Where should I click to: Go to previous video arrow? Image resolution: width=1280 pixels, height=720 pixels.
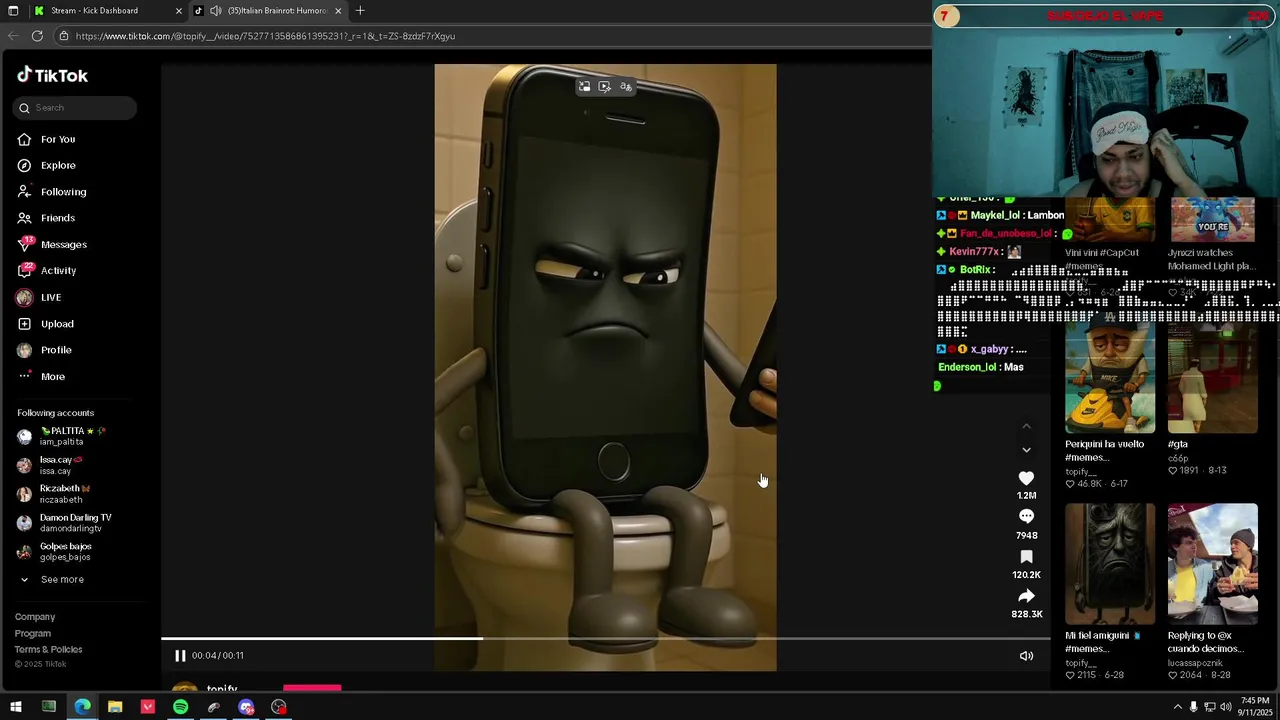coord(1026,427)
